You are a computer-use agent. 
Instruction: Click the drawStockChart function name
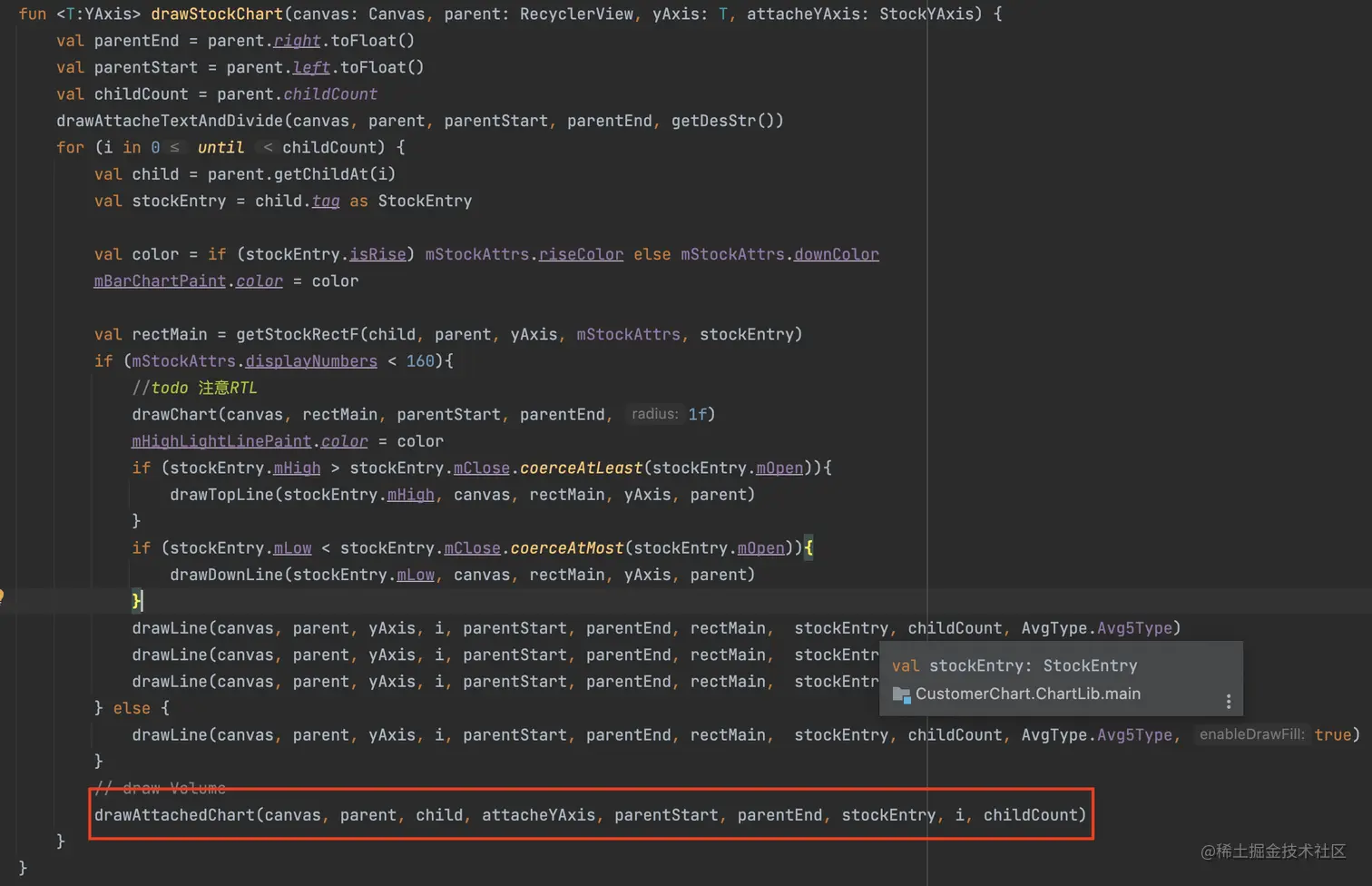217,14
